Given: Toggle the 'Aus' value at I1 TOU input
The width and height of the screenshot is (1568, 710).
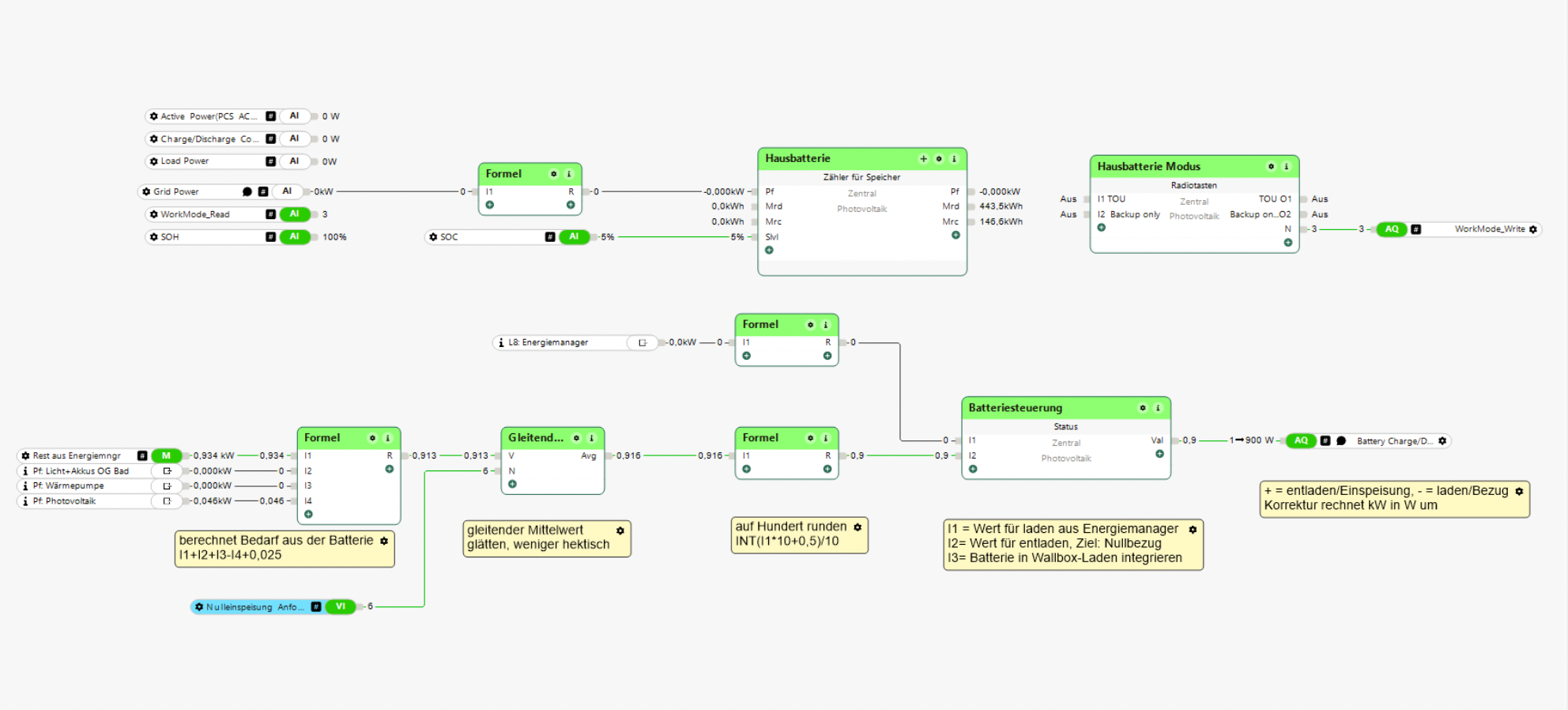Looking at the screenshot, I should pos(1069,199).
